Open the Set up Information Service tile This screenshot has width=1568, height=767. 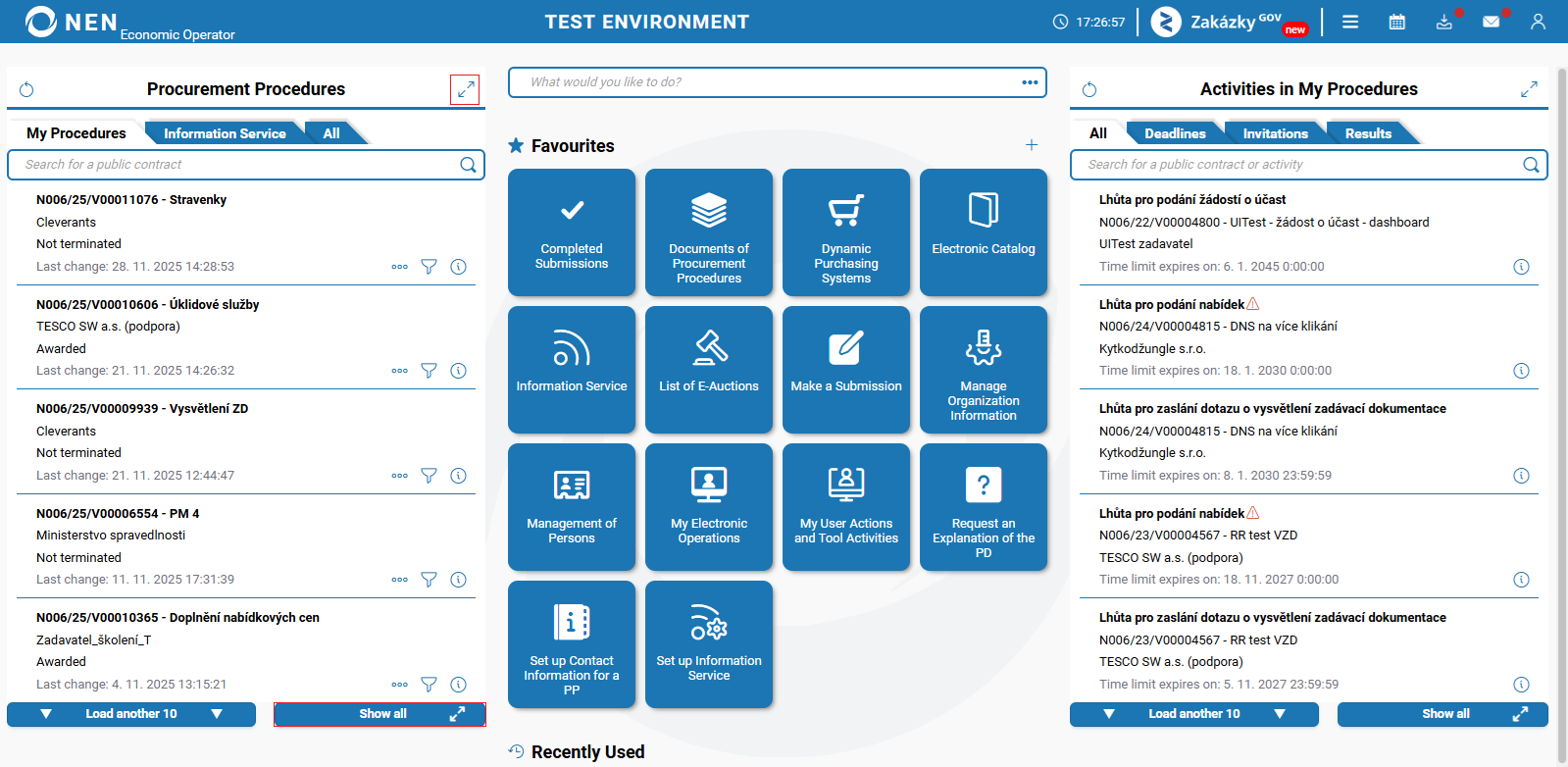[x=709, y=644]
